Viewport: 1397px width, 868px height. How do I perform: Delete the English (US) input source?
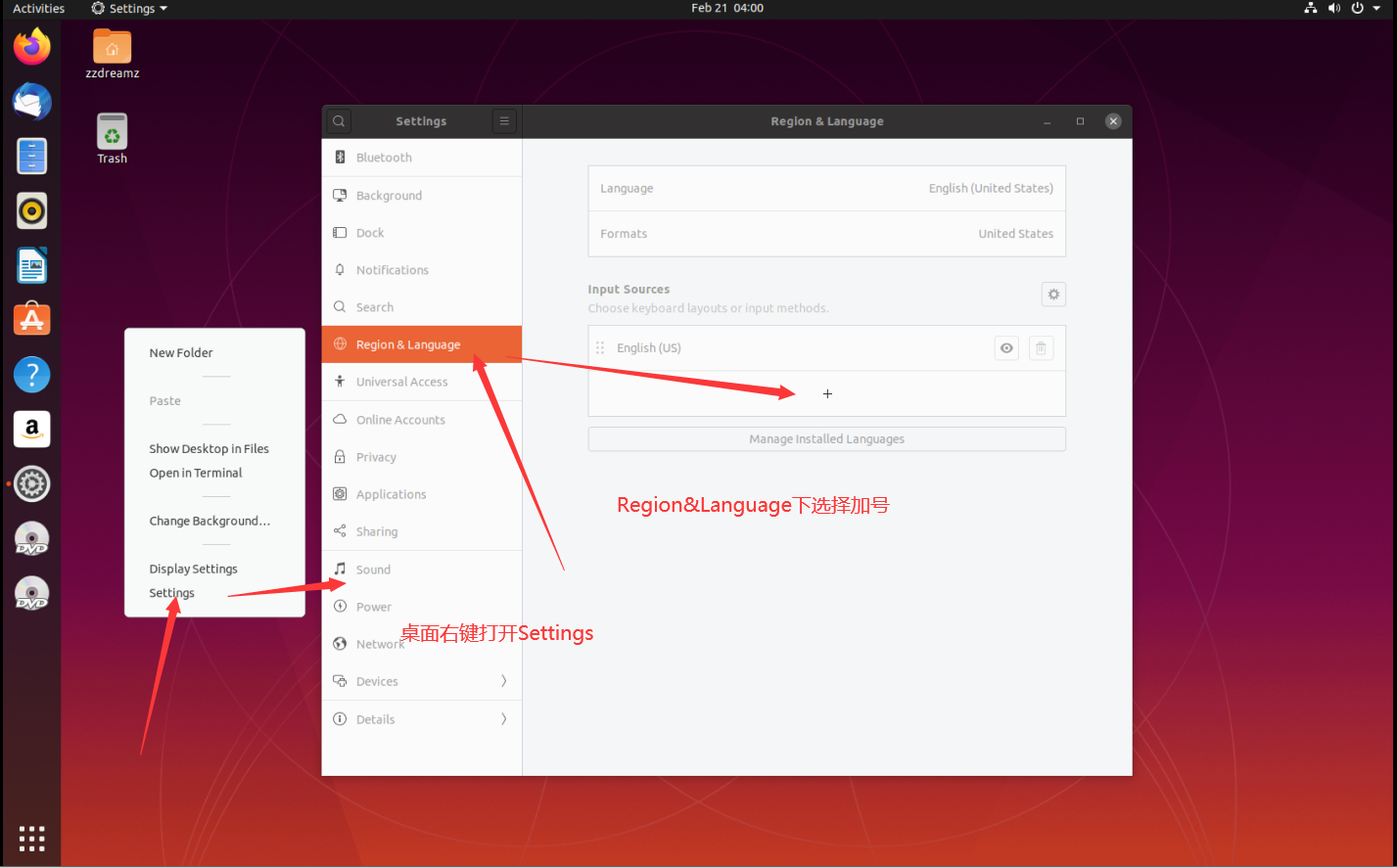[1041, 347]
